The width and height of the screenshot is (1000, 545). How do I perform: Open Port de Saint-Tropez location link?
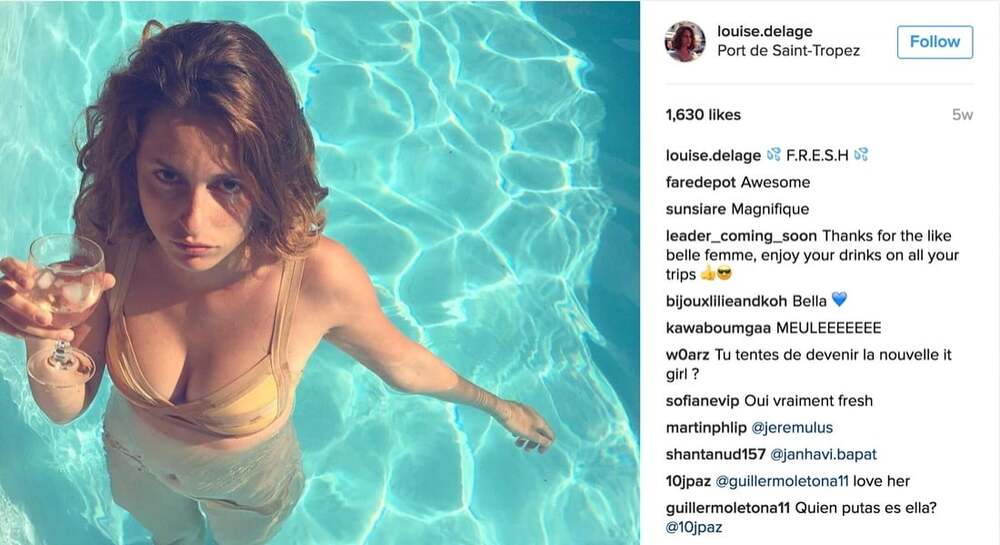(x=788, y=51)
